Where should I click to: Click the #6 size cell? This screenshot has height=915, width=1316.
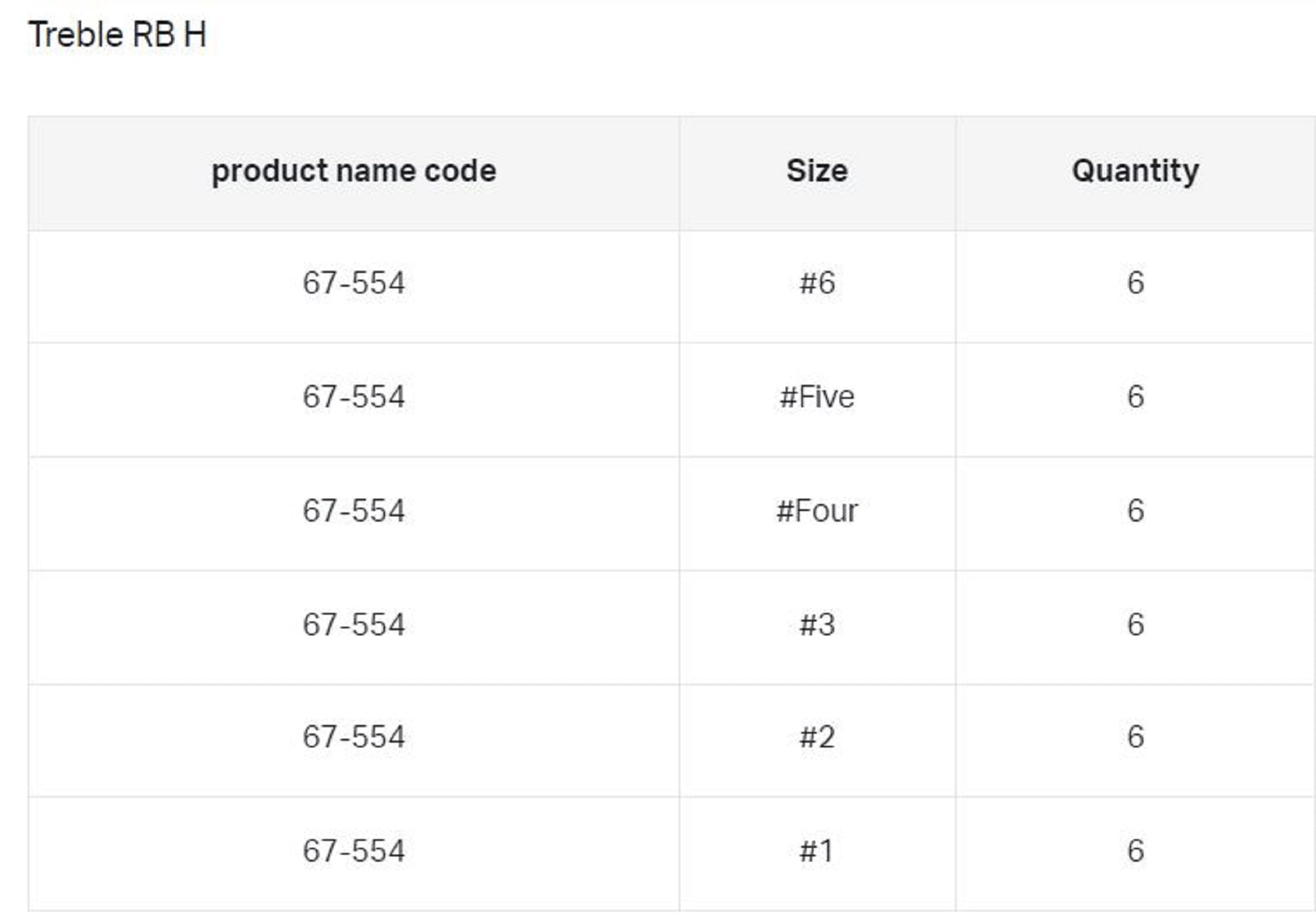[817, 284]
